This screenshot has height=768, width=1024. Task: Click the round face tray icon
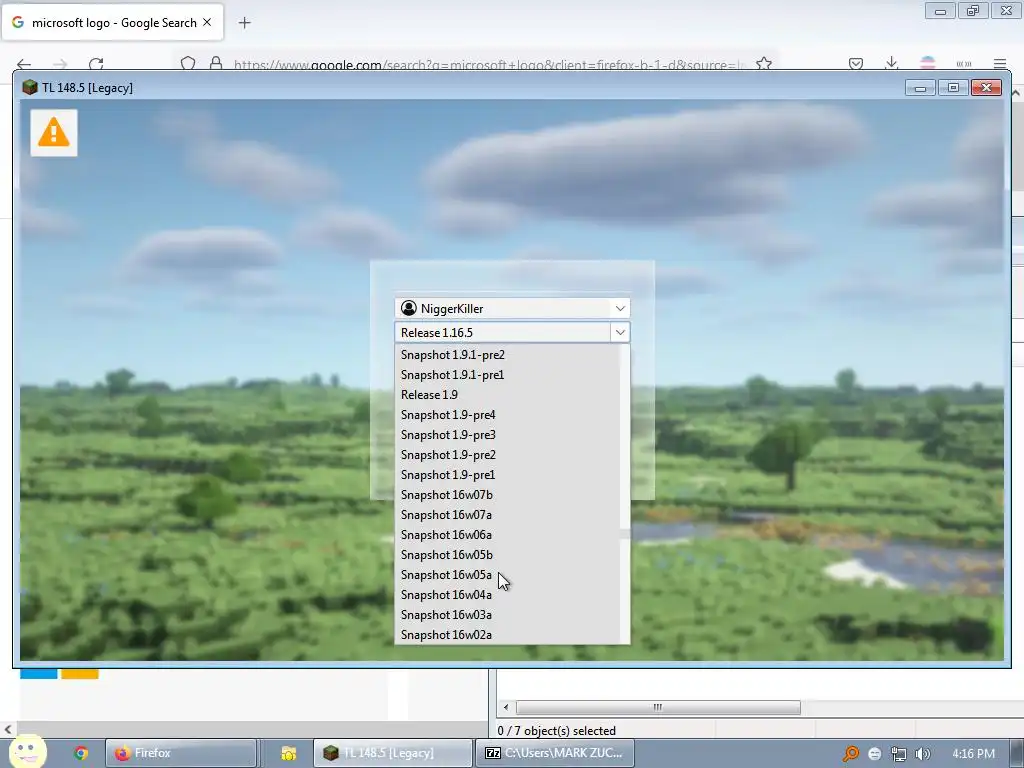point(874,754)
